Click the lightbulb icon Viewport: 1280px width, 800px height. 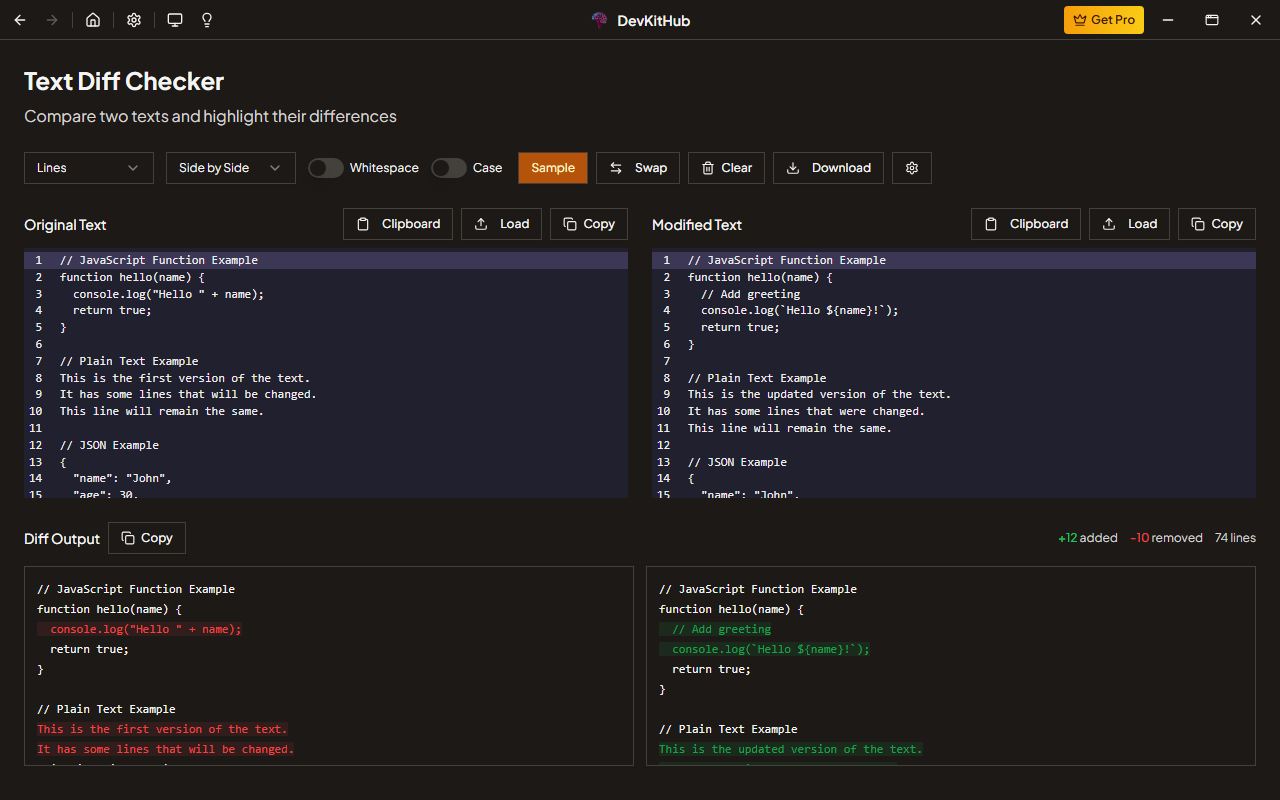(207, 20)
